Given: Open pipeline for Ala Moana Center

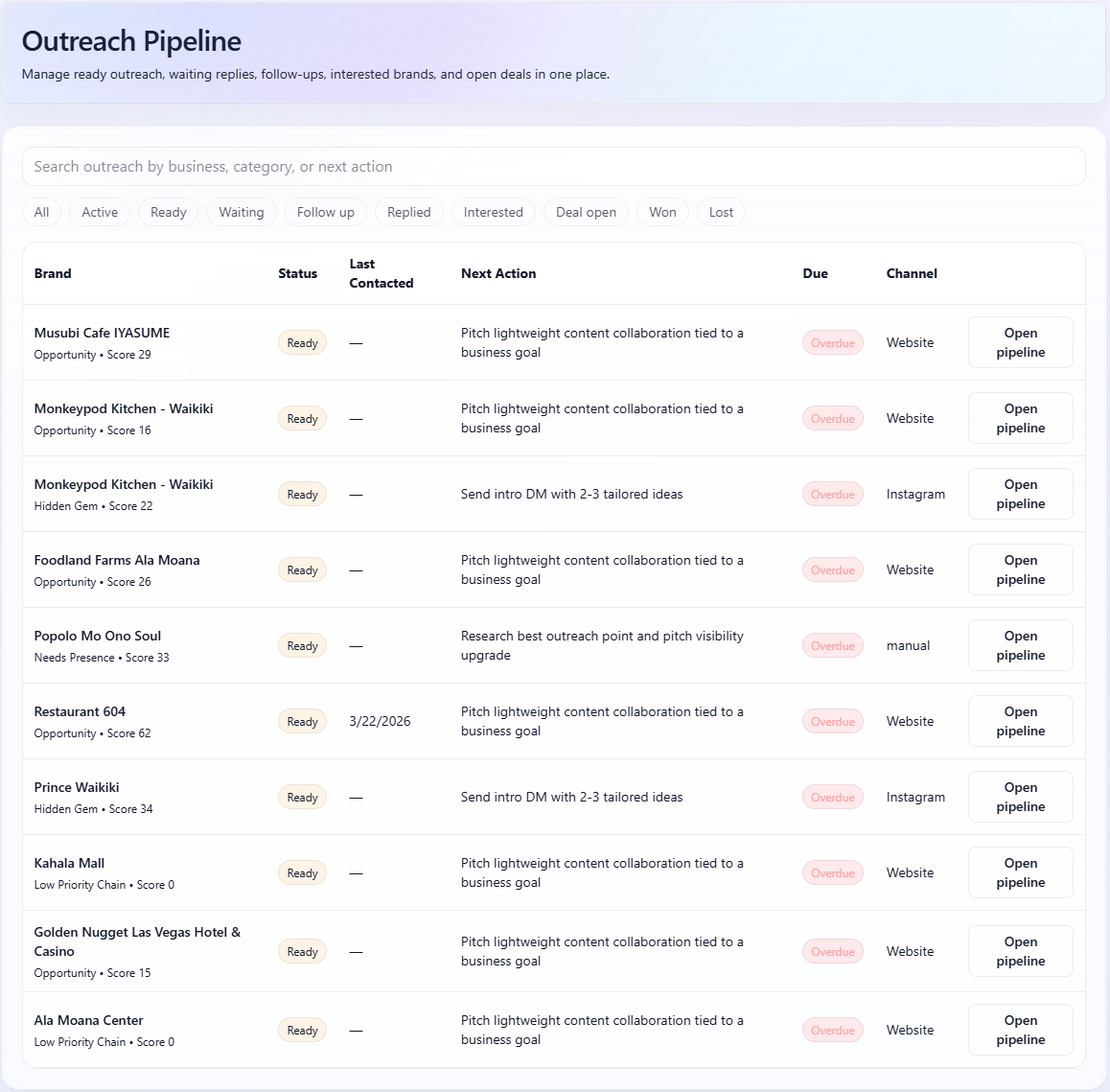Looking at the screenshot, I should 1021,1031.
